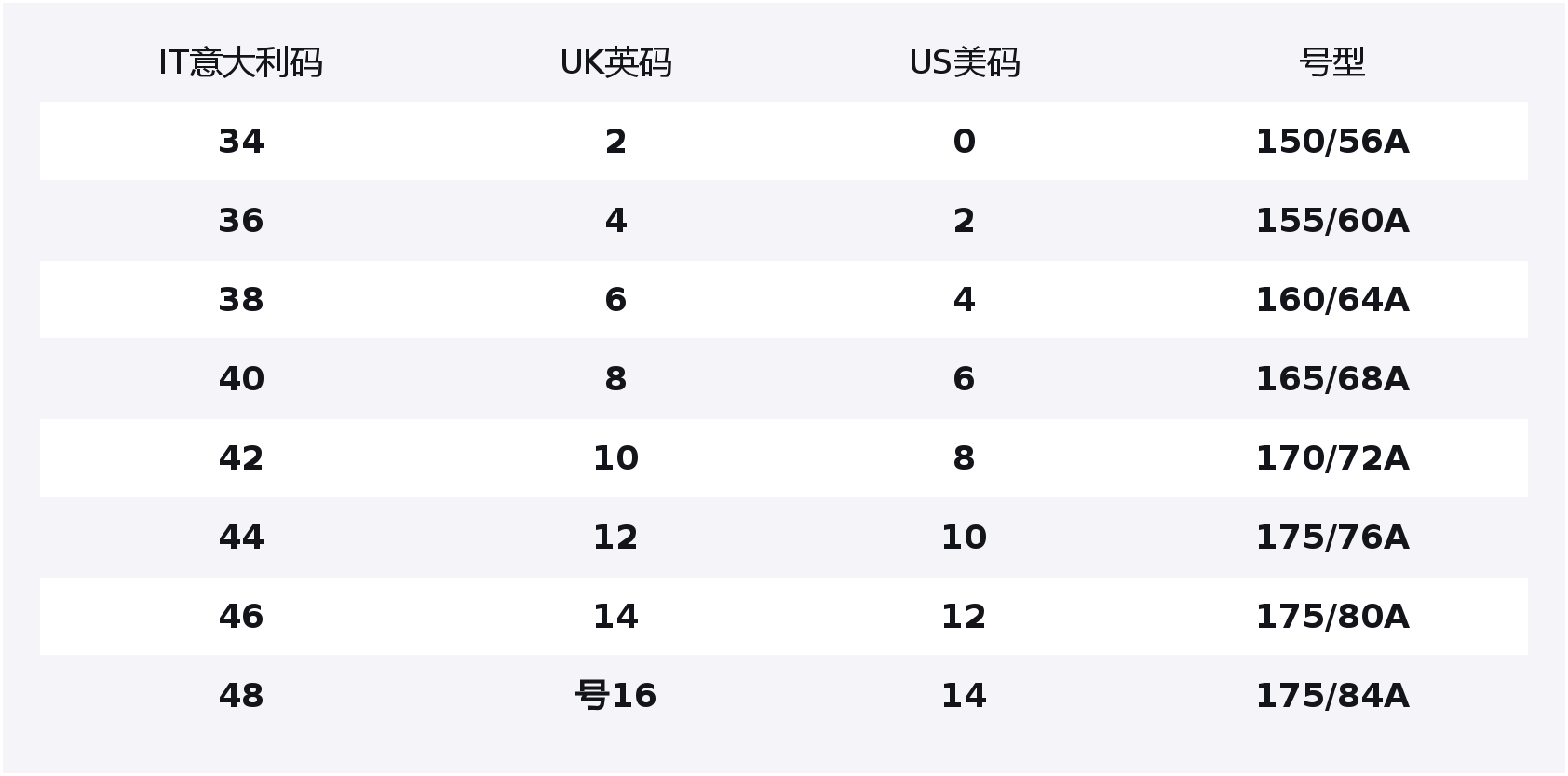This screenshot has width=1568, height=776.
Task: Click IT size 44 cell
Action: coord(240,538)
